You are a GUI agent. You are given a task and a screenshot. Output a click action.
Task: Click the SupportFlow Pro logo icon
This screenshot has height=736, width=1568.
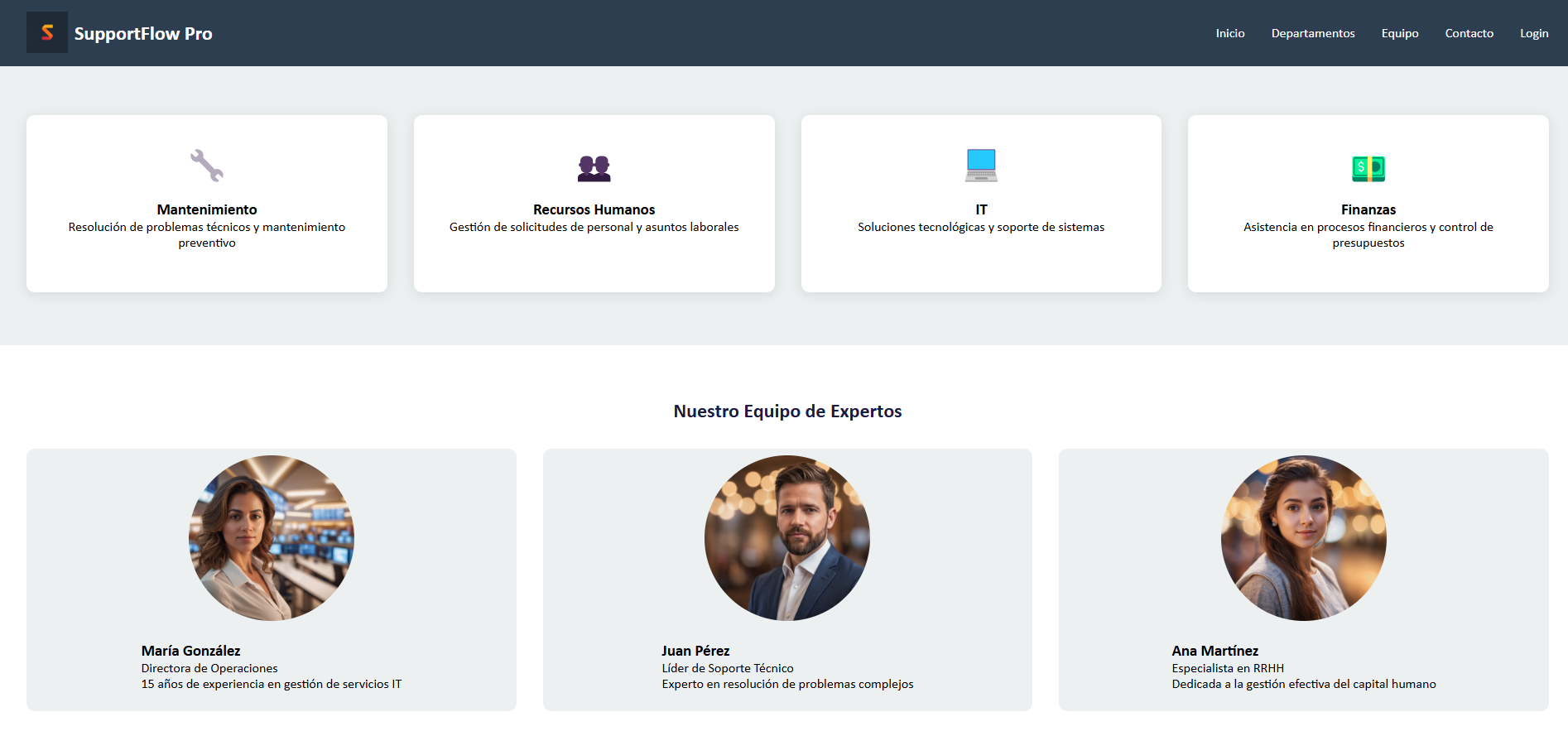(x=47, y=32)
